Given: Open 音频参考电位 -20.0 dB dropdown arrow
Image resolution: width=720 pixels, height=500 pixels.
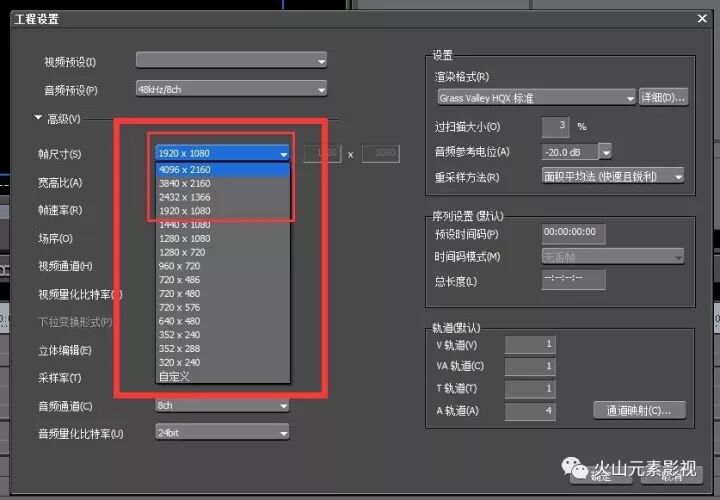Looking at the screenshot, I should coord(606,152).
